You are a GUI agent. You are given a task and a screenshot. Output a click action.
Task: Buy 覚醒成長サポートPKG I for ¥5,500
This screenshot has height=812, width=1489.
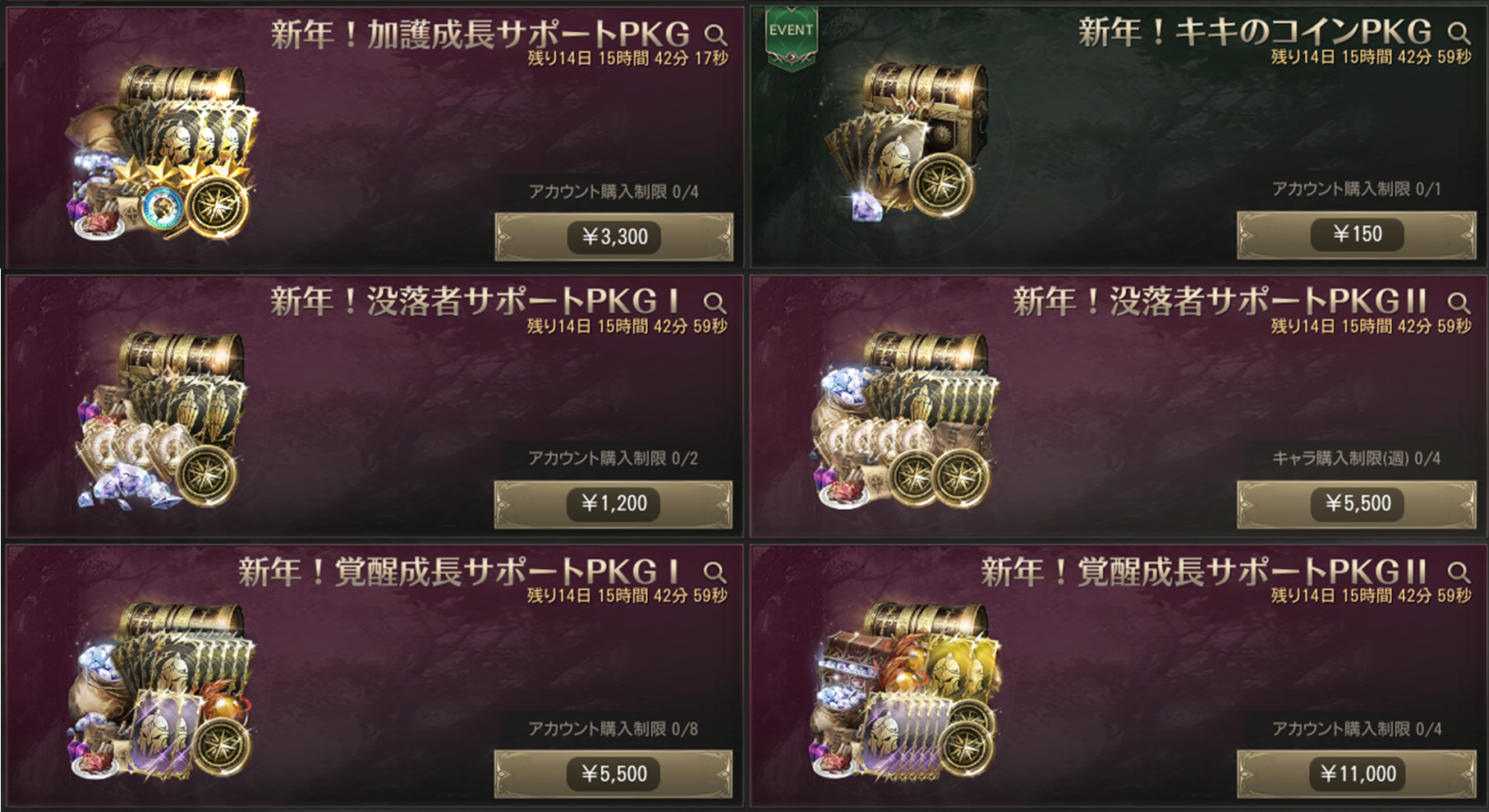(x=614, y=773)
